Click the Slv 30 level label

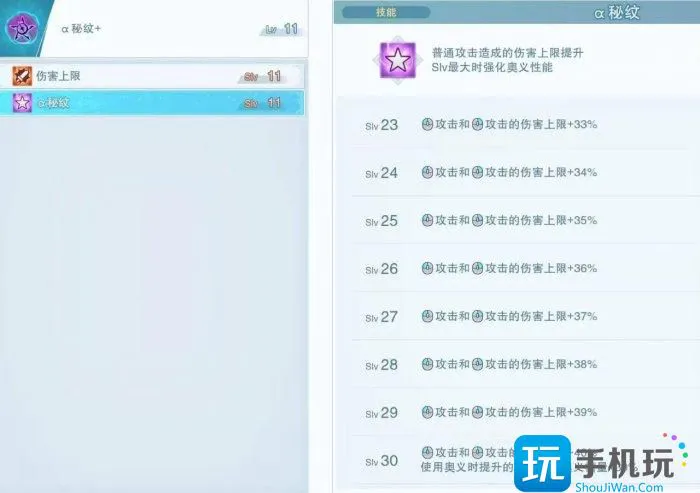tap(381, 461)
